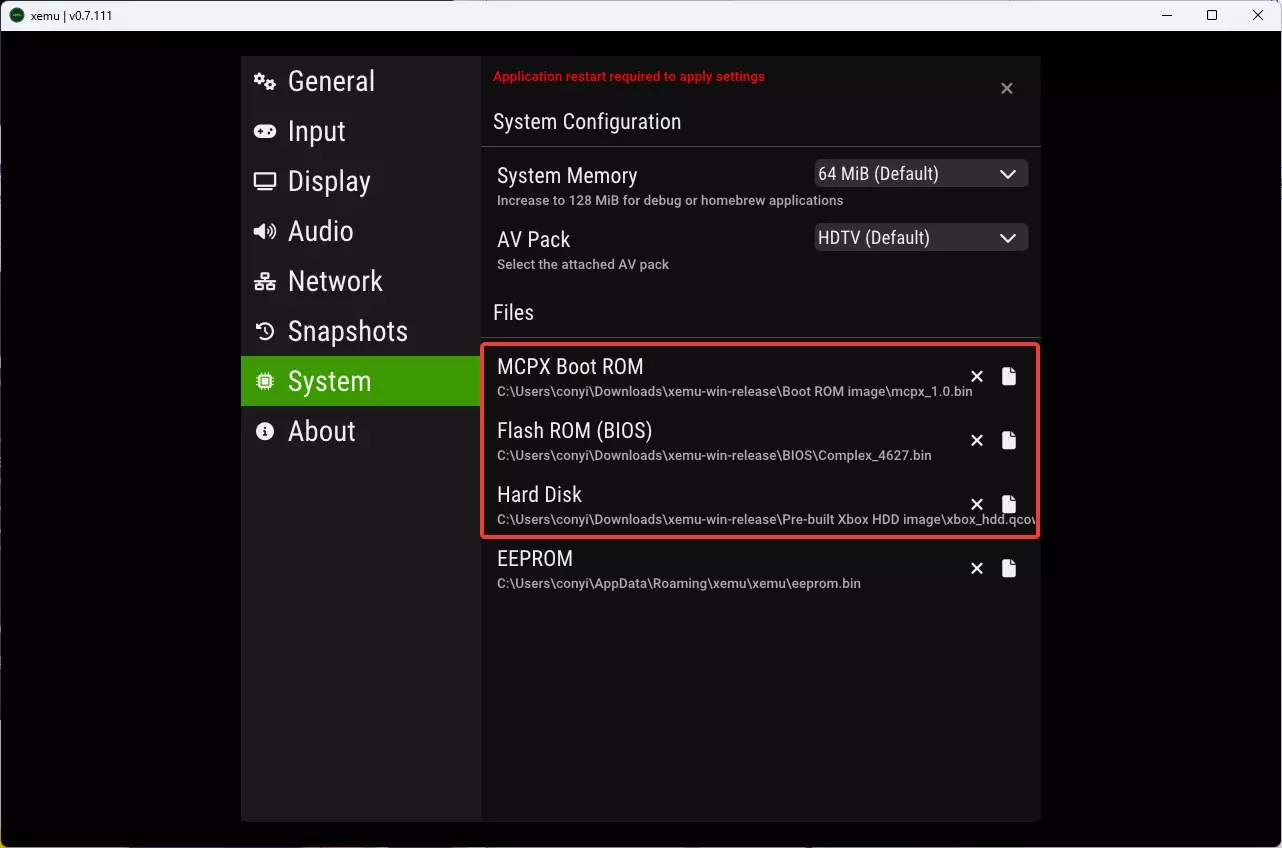Clear the EEPROM file path
This screenshot has height=848, width=1282.
tap(977, 568)
